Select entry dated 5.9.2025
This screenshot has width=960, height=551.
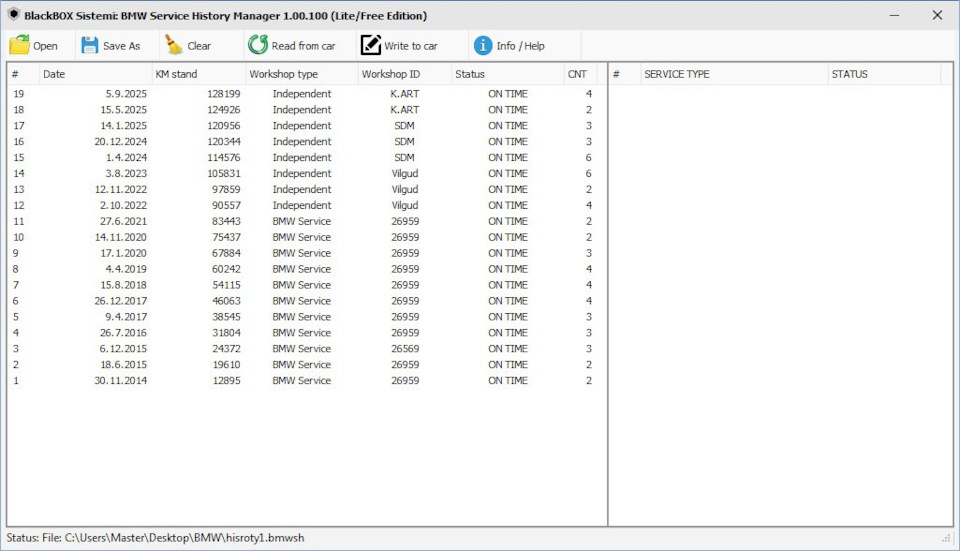tap(302, 94)
